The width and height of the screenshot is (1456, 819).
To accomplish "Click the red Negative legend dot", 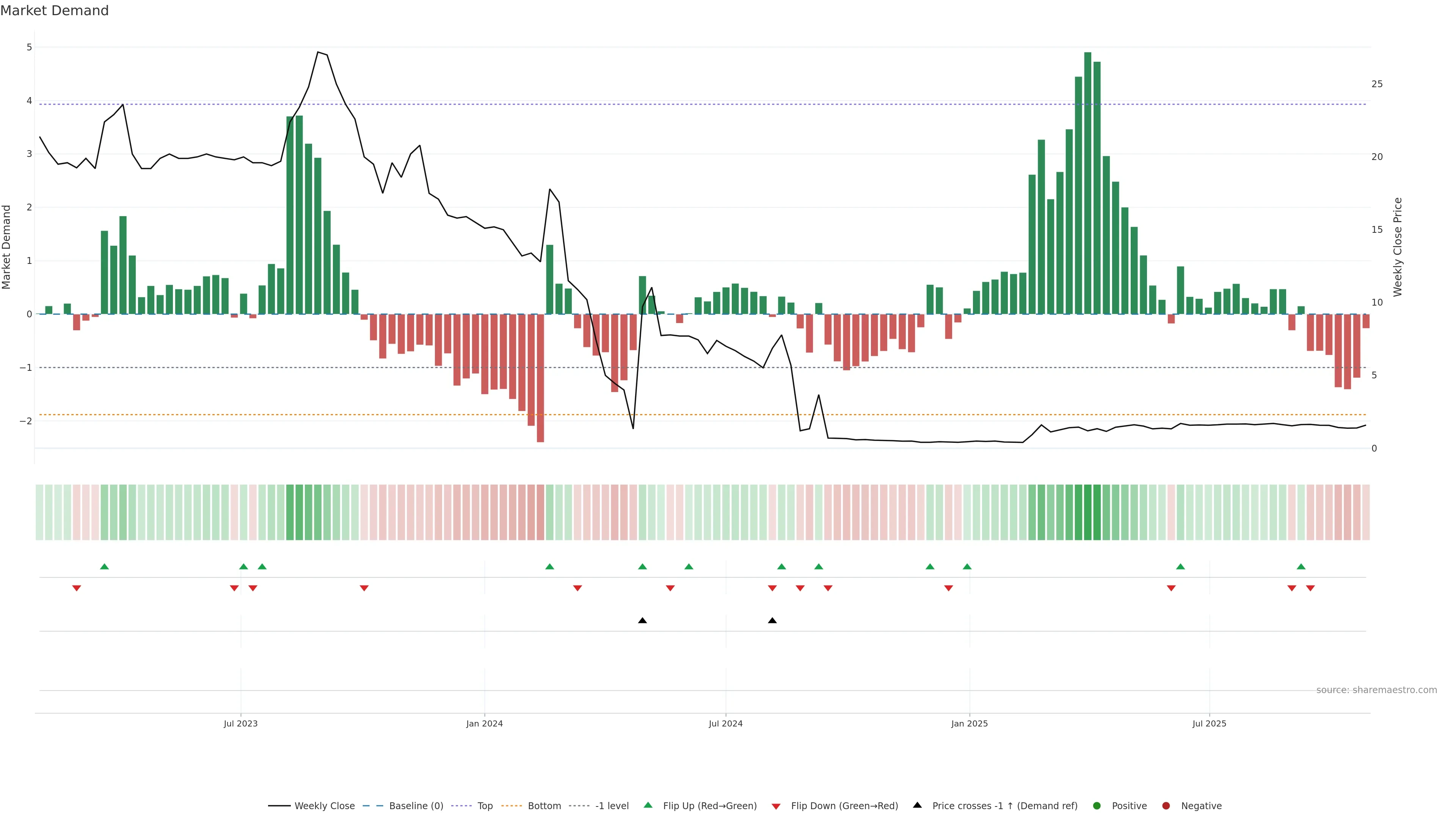I will pos(1166,806).
